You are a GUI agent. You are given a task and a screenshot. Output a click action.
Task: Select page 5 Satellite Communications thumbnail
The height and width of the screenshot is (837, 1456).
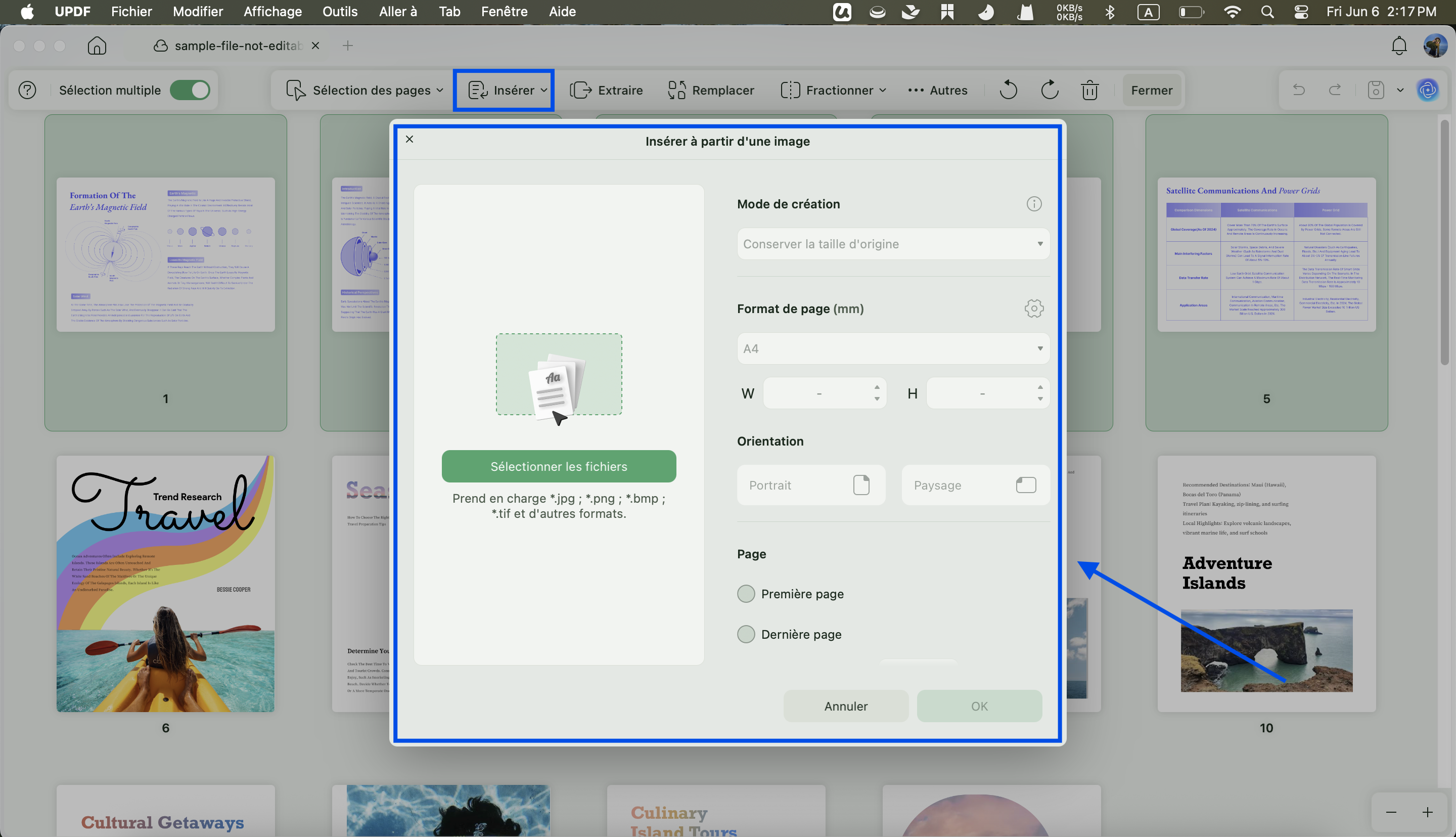click(x=1266, y=255)
